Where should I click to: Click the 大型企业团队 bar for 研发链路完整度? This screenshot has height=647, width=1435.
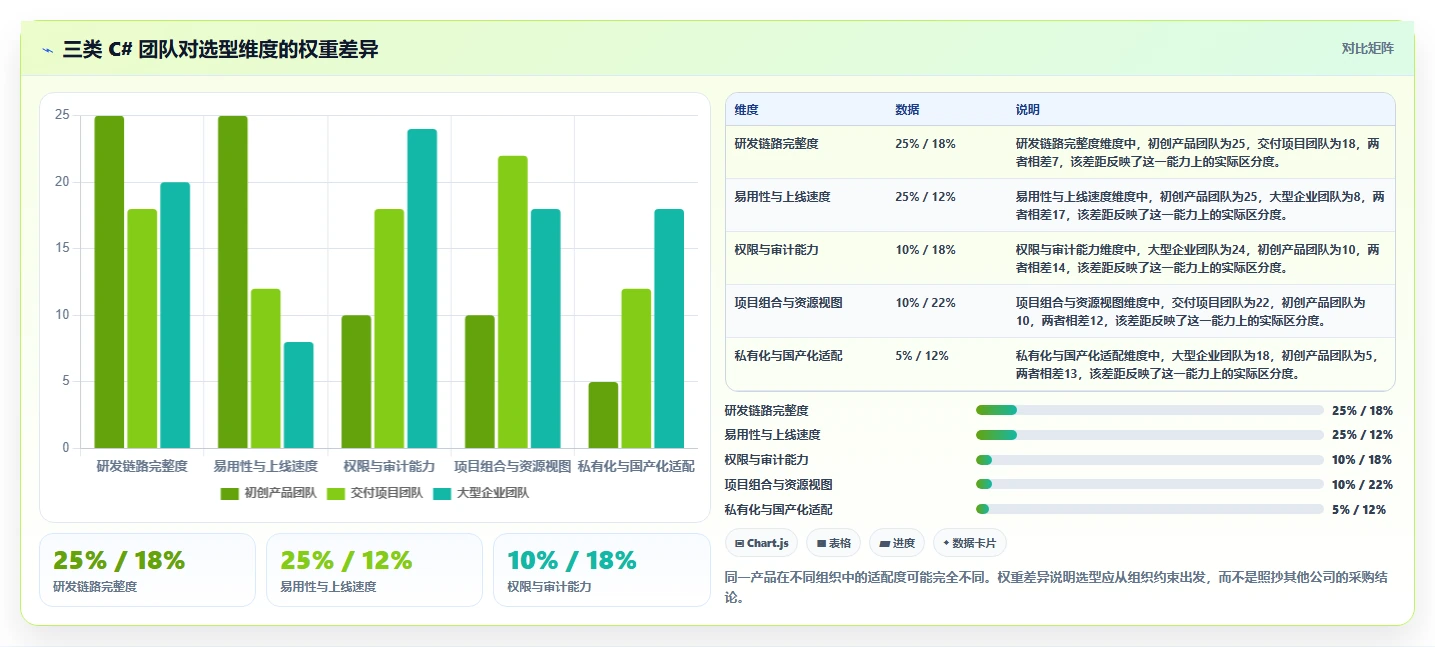point(175,315)
